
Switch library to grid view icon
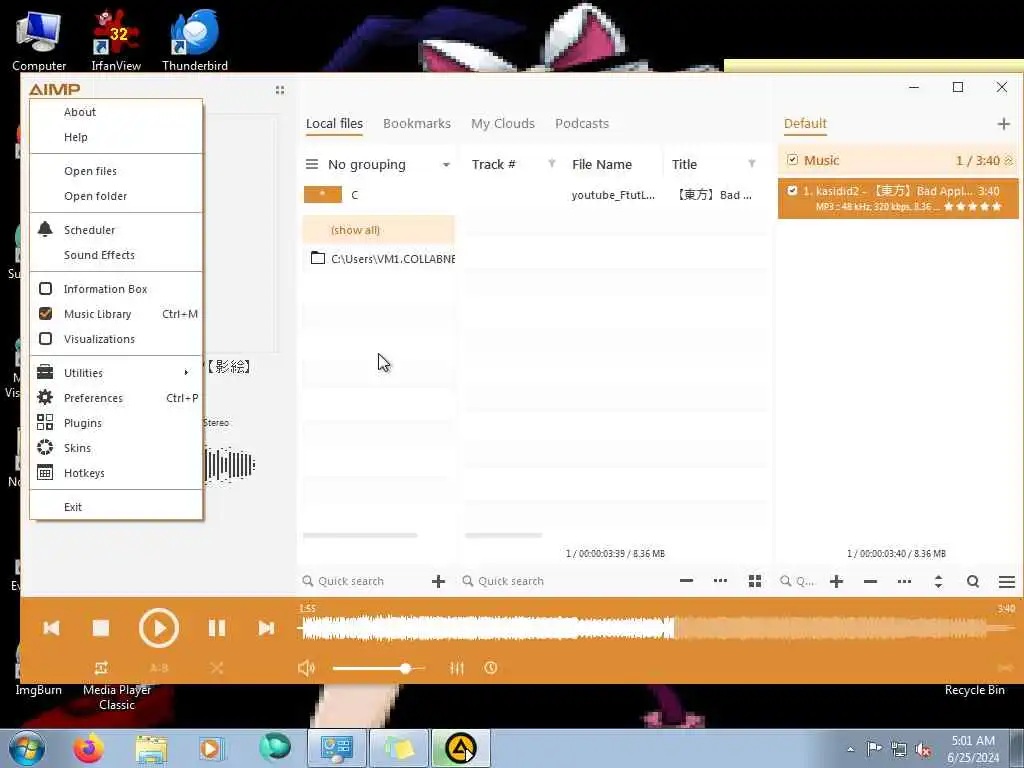pos(755,581)
